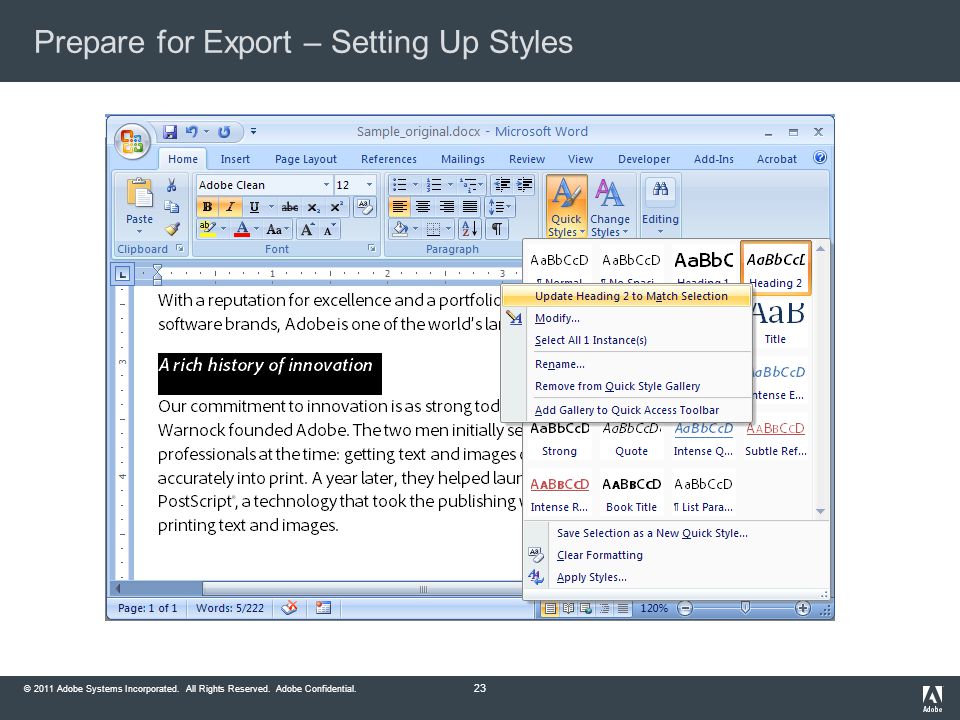960x720 pixels.
Task: Click Words: 5/222 in status bar
Action: click(x=230, y=609)
